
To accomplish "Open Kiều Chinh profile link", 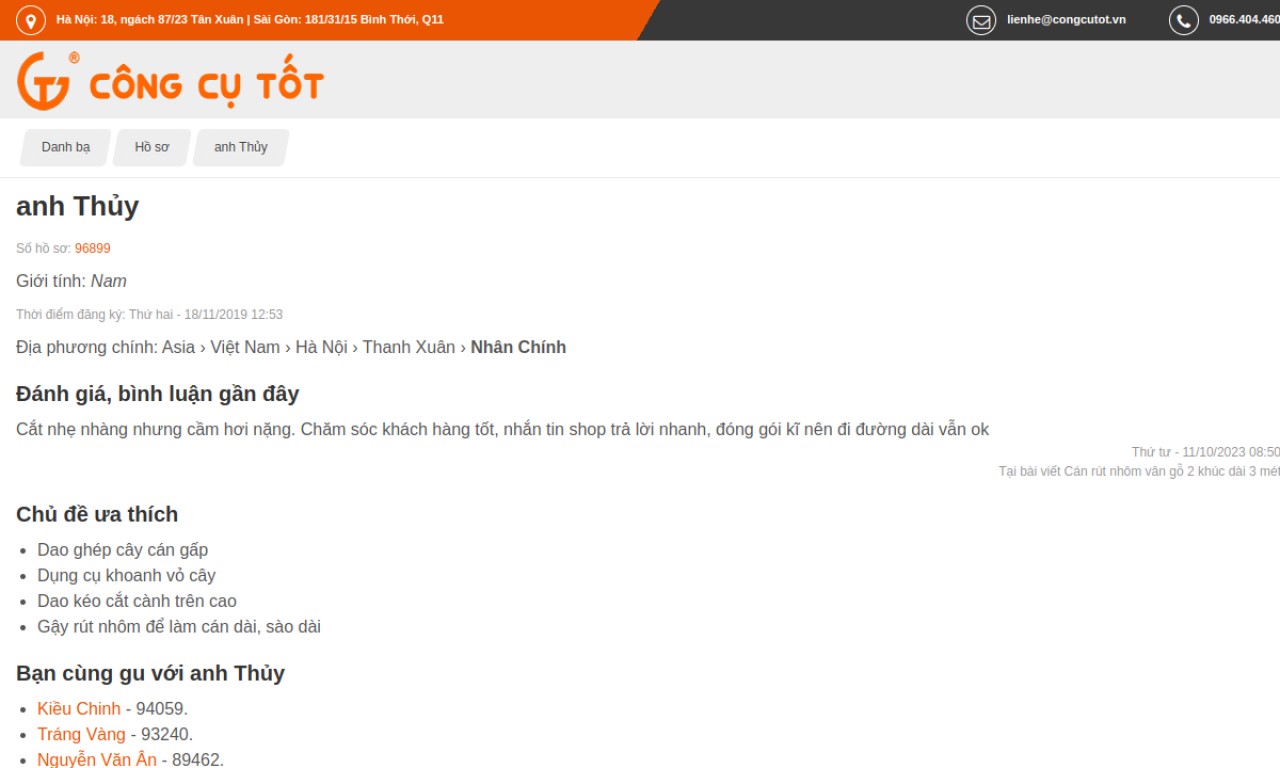I will click(x=79, y=708).
